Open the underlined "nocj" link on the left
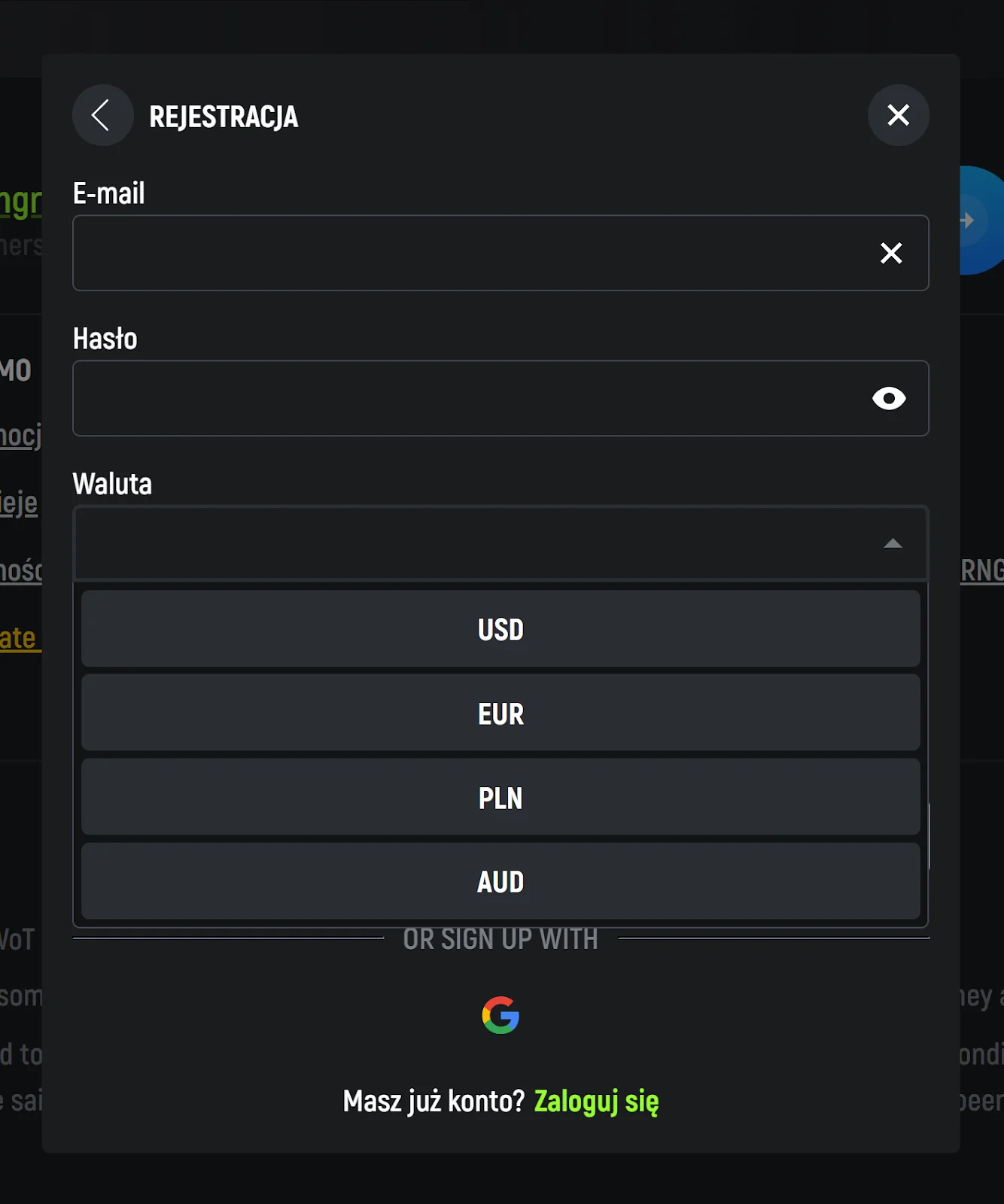Viewport: 1004px width, 1204px height. pos(21,435)
